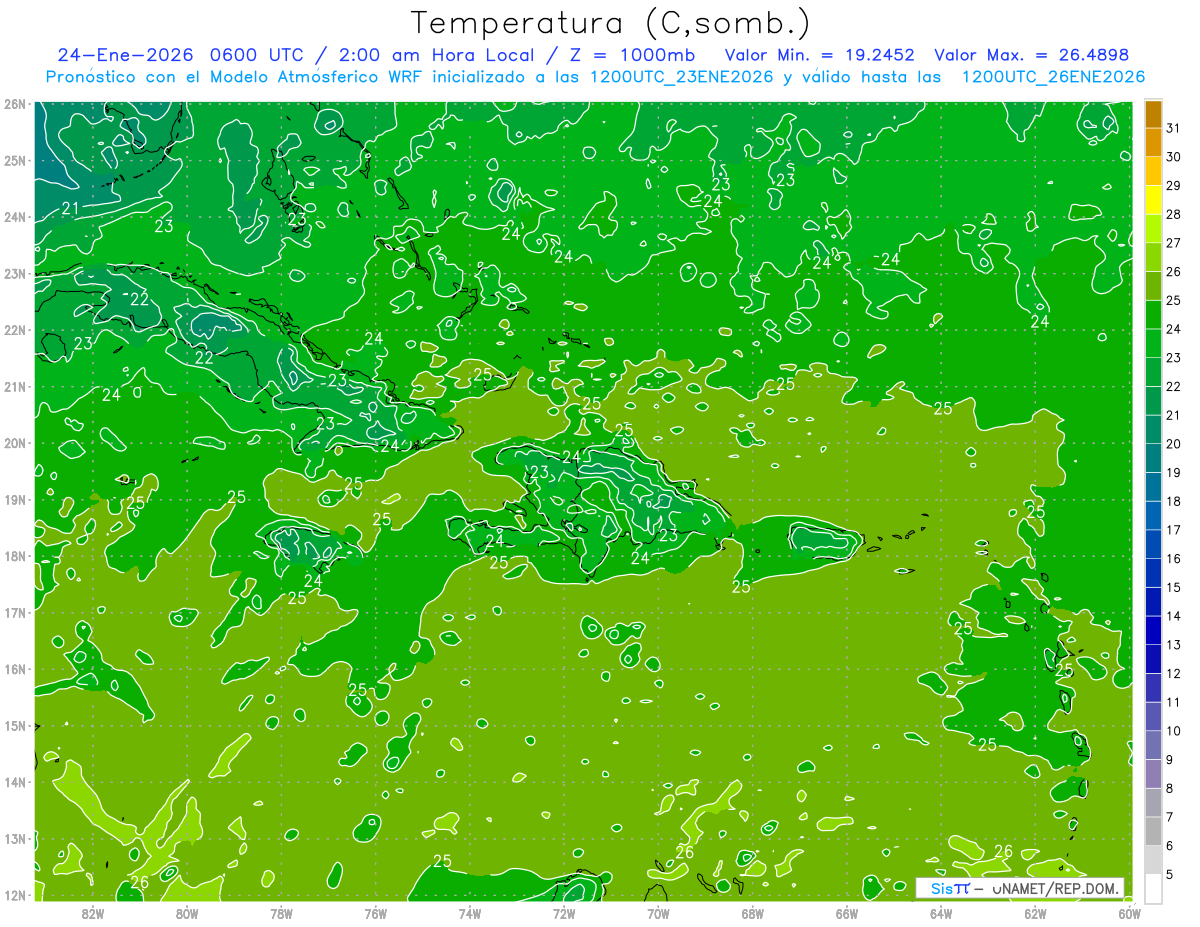1200x927 pixels.
Task: Click the 78W longitude axis label
Action: (281, 913)
